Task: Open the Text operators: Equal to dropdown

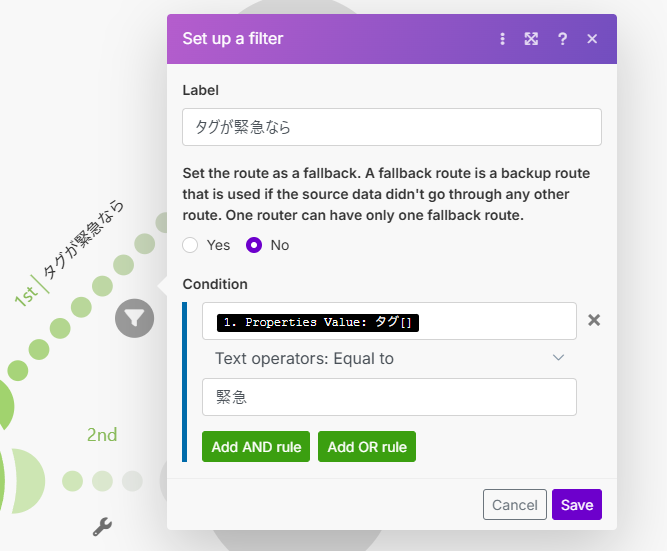Action: [x=389, y=358]
